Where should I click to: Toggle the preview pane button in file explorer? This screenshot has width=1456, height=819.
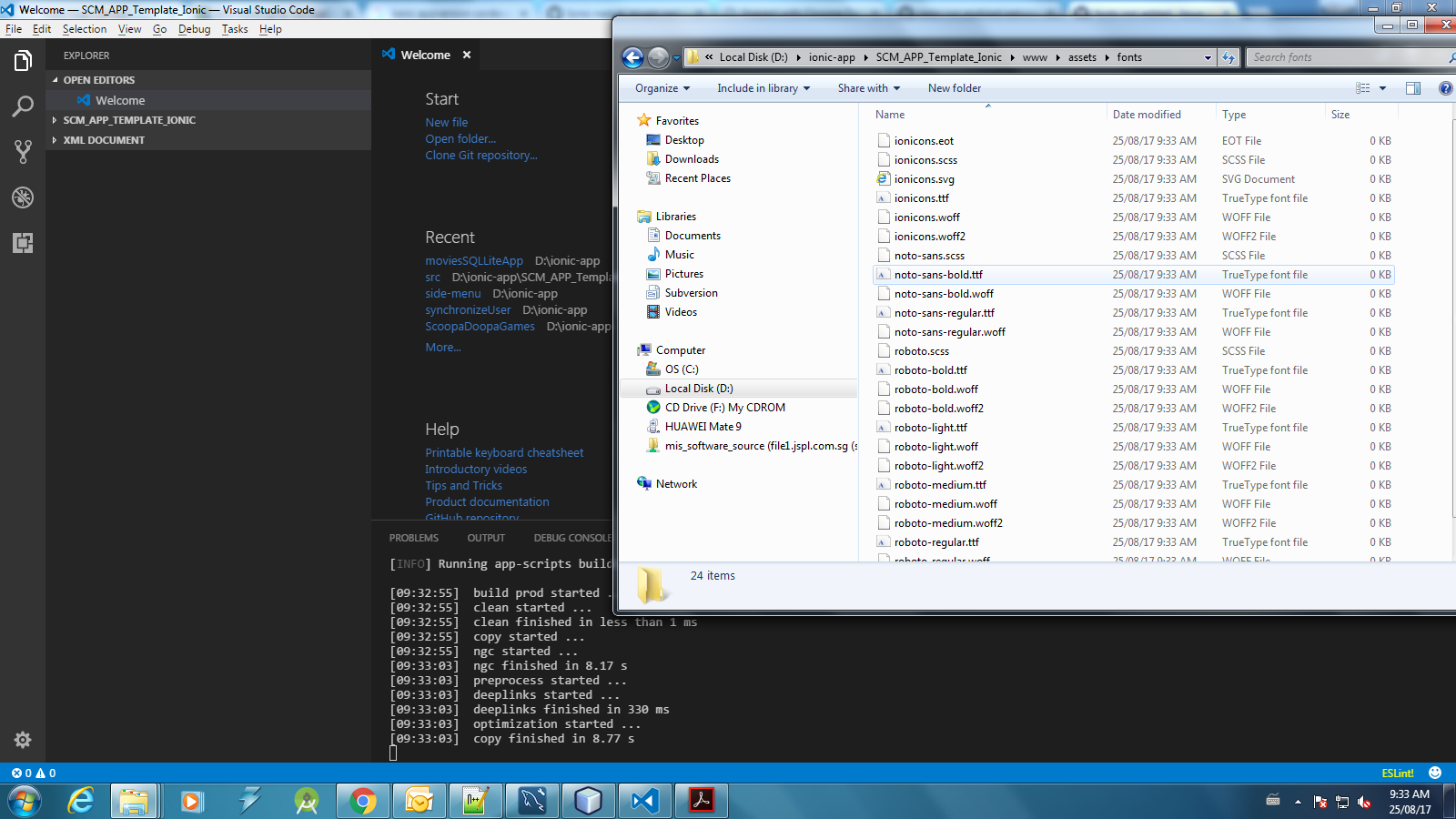1413,88
